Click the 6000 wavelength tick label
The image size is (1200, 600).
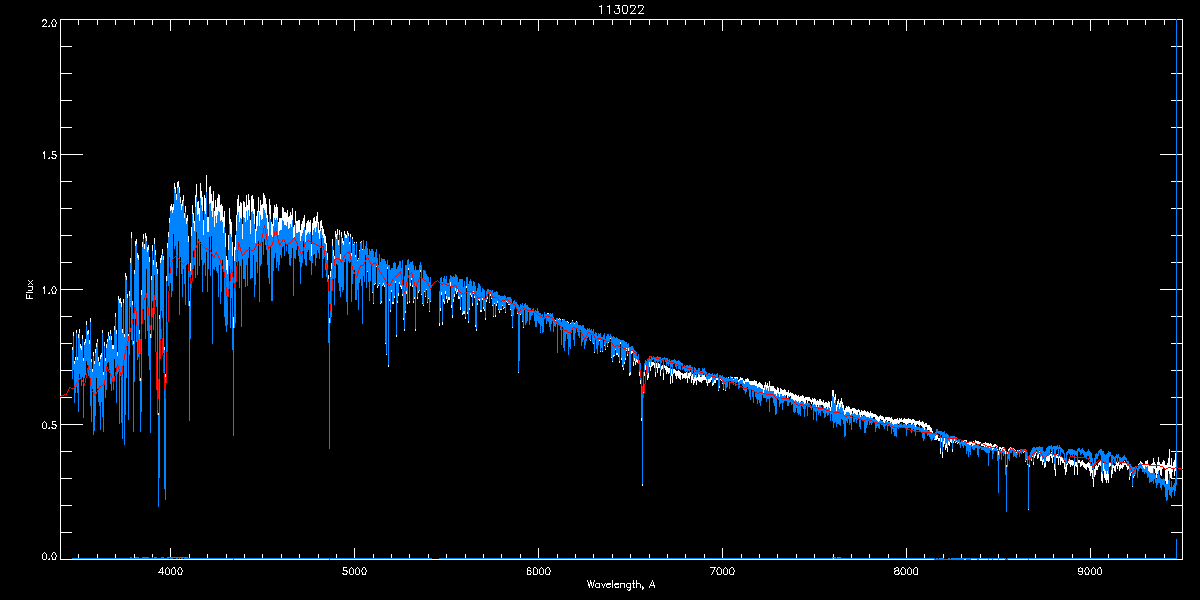(x=538, y=571)
